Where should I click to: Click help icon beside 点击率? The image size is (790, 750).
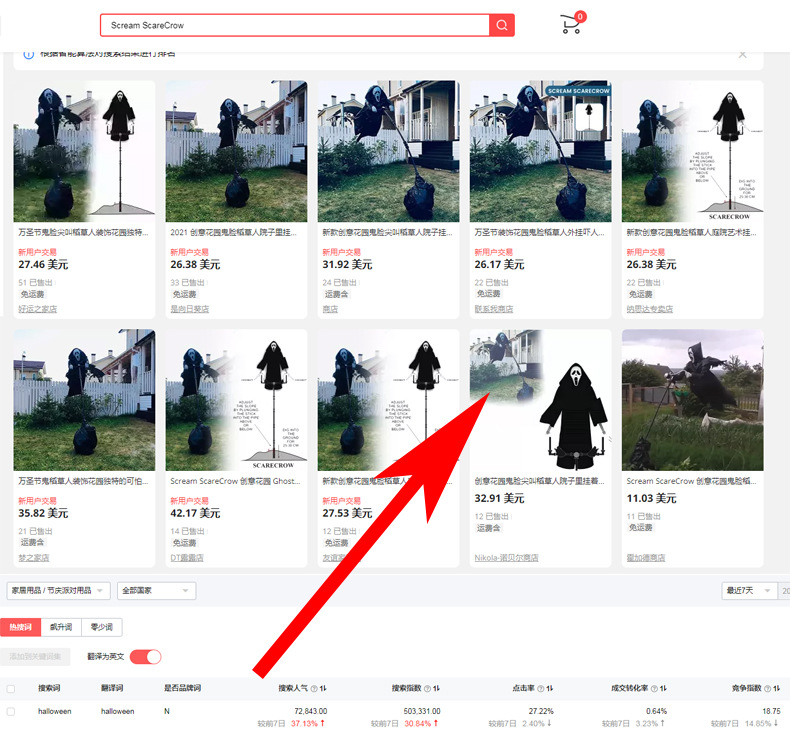click(x=541, y=688)
